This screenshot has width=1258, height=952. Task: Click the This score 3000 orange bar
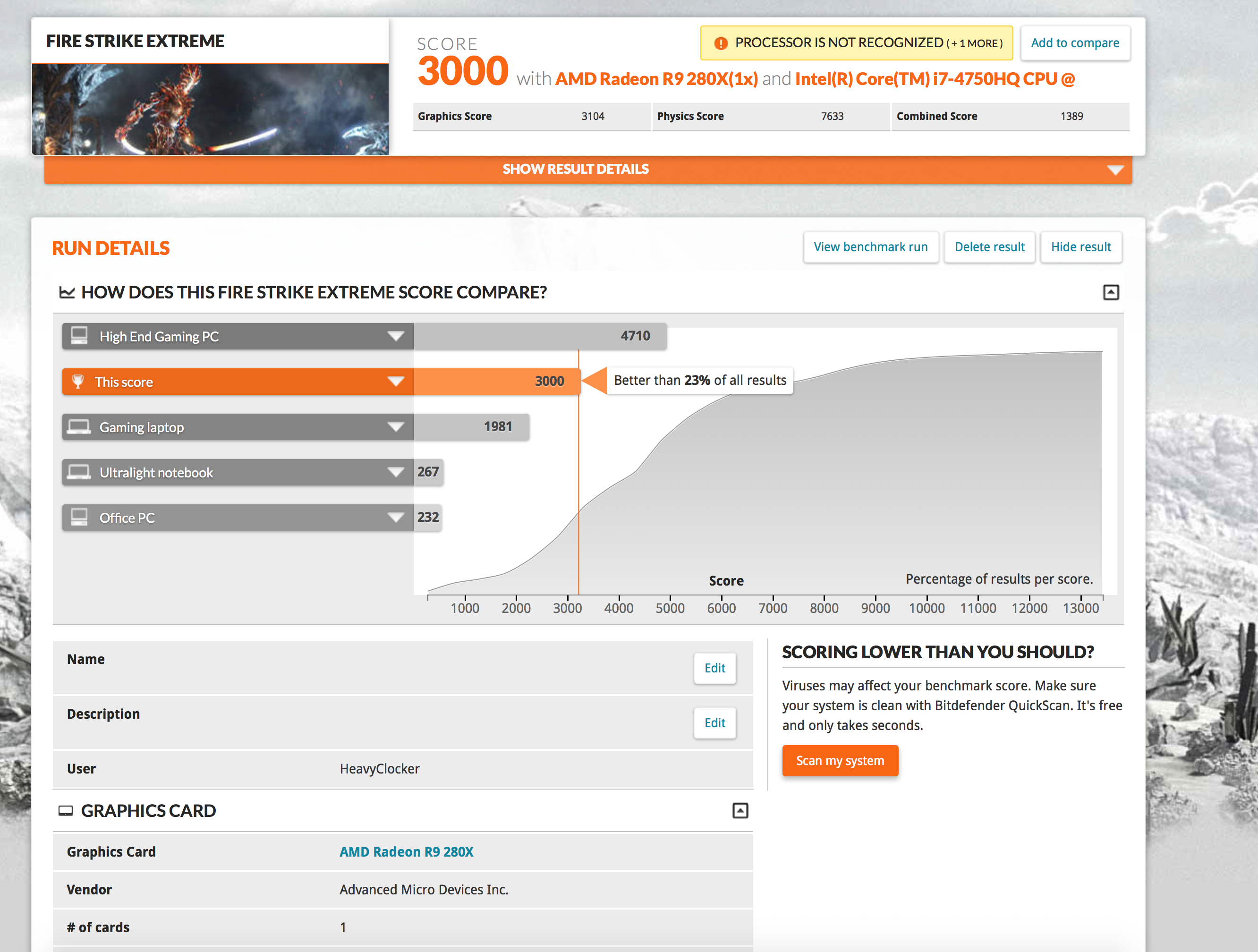(496, 382)
